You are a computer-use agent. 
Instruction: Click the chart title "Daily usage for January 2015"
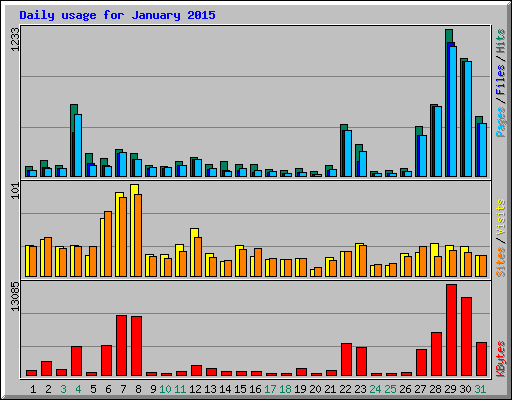coord(117,15)
